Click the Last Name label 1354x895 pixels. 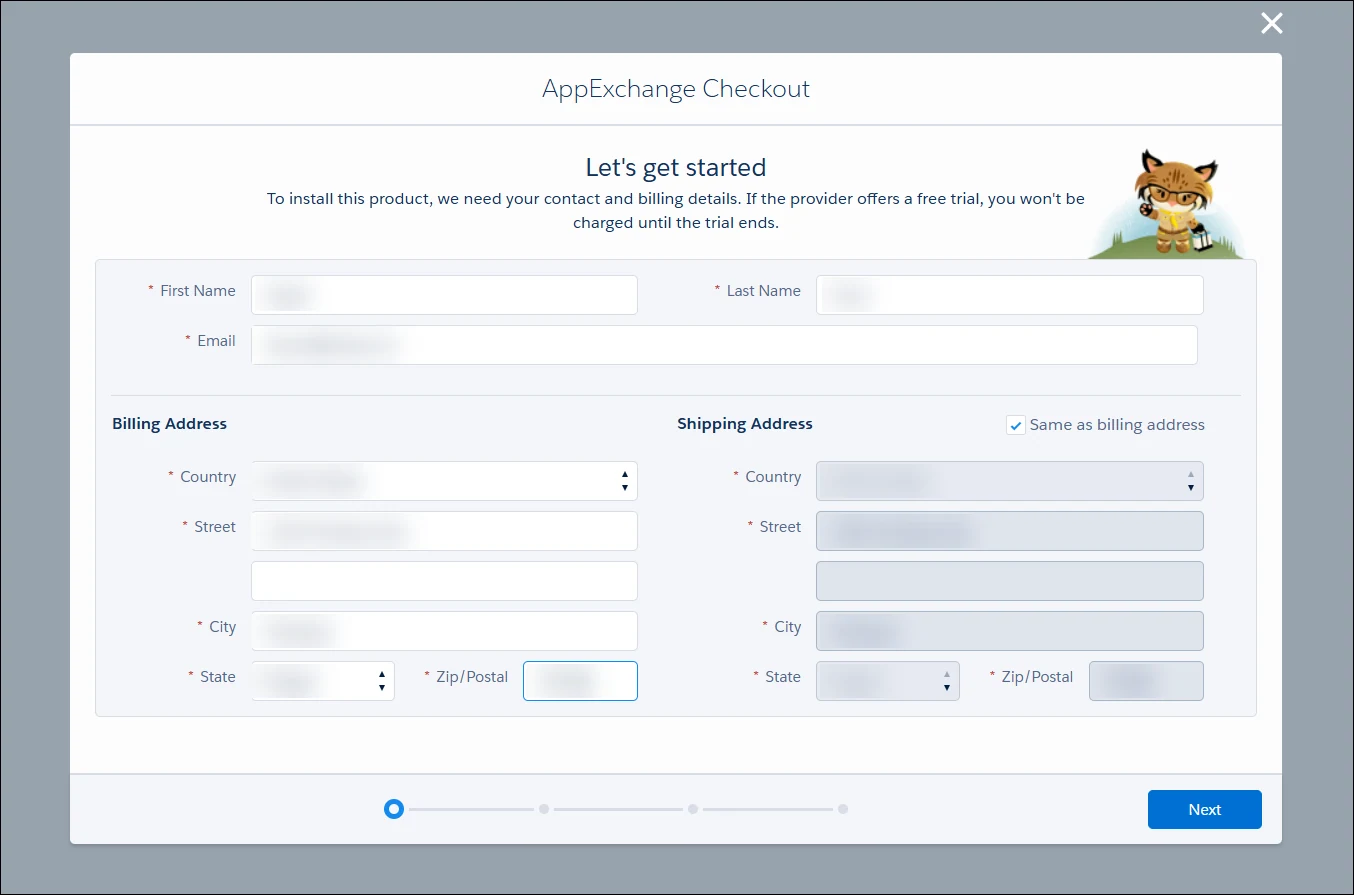764,291
